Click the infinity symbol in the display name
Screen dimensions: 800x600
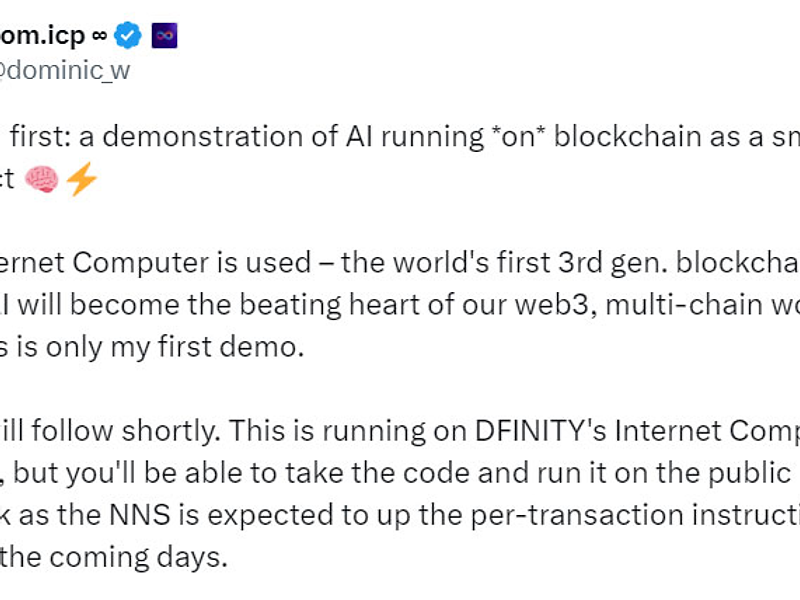click(x=99, y=37)
